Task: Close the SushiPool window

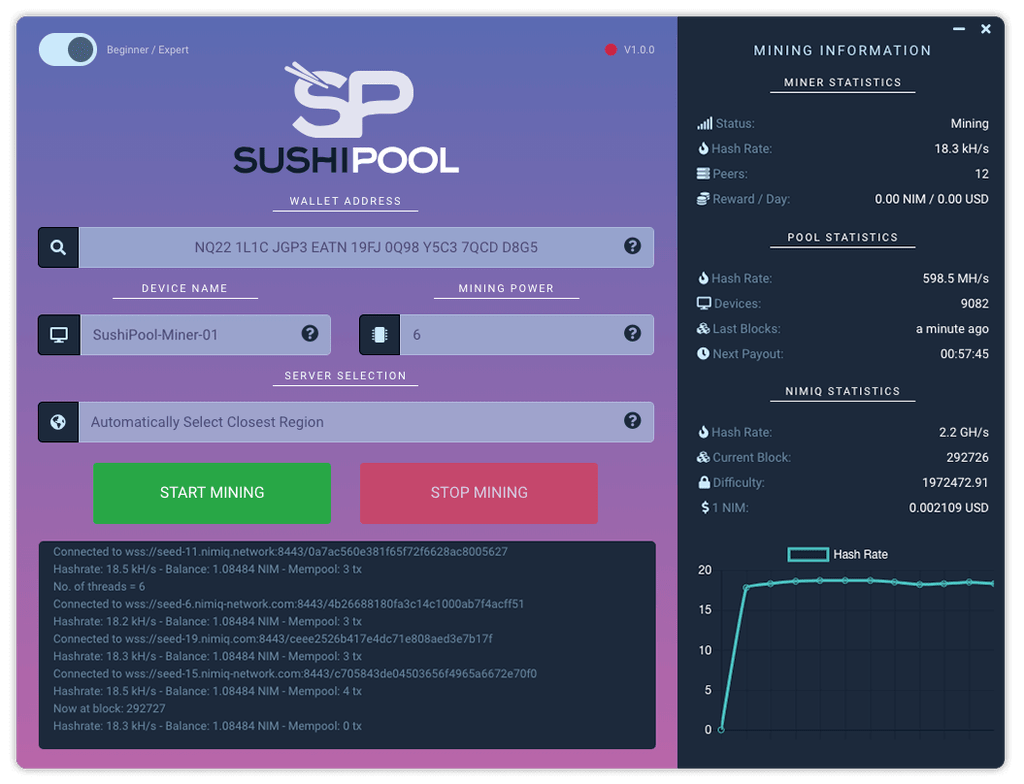Action: point(986,29)
